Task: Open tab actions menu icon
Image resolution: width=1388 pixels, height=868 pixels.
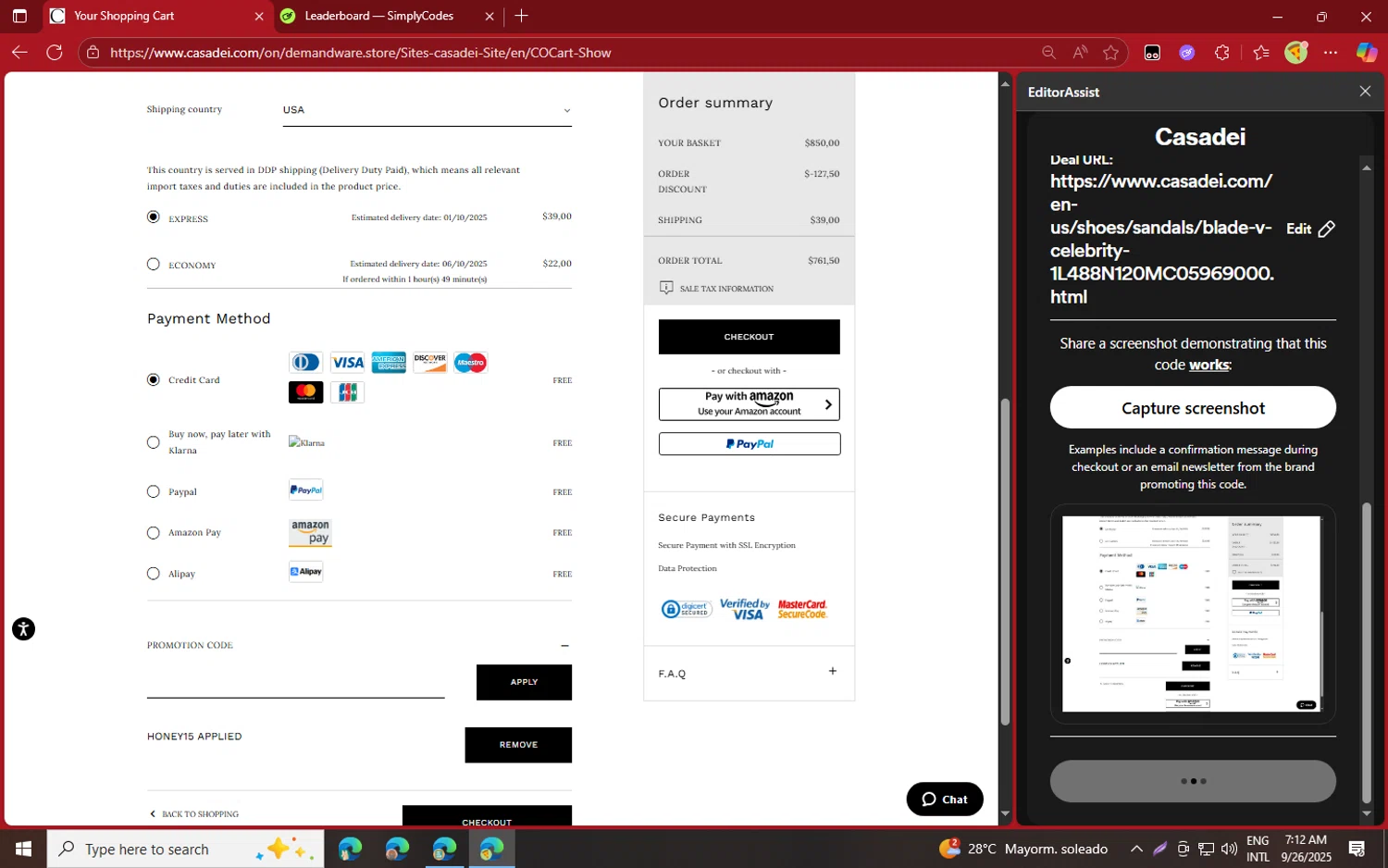Action: coord(19,16)
